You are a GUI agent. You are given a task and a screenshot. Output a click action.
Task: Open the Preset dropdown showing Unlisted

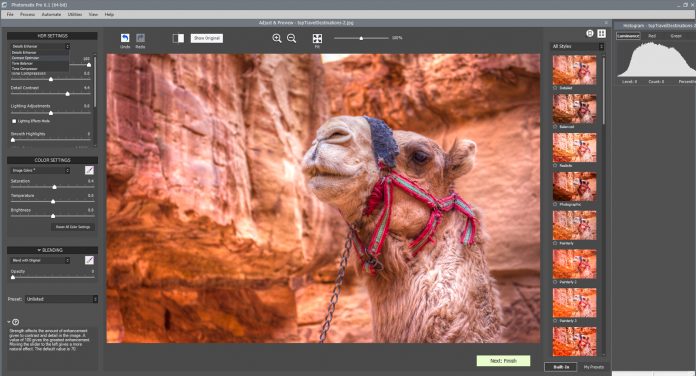click(61, 299)
